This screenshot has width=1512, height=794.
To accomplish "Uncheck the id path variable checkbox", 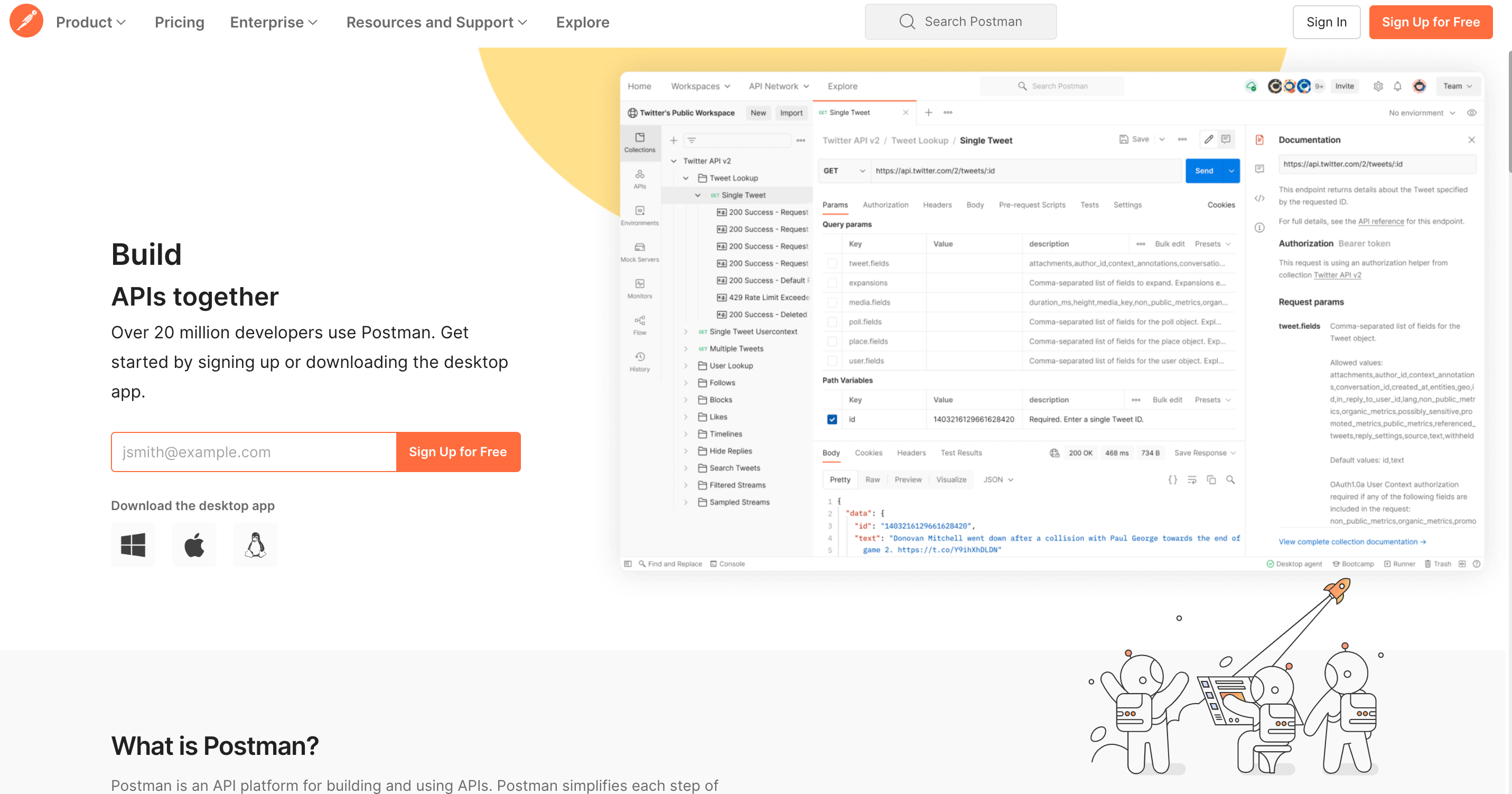I will 832,419.
